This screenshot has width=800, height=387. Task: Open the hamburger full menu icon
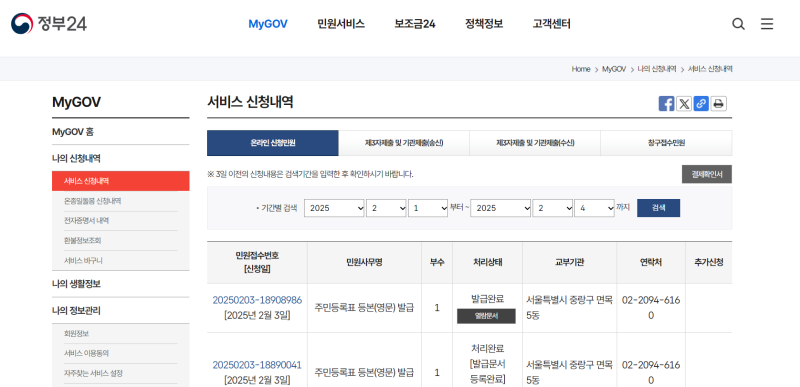click(x=767, y=24)
